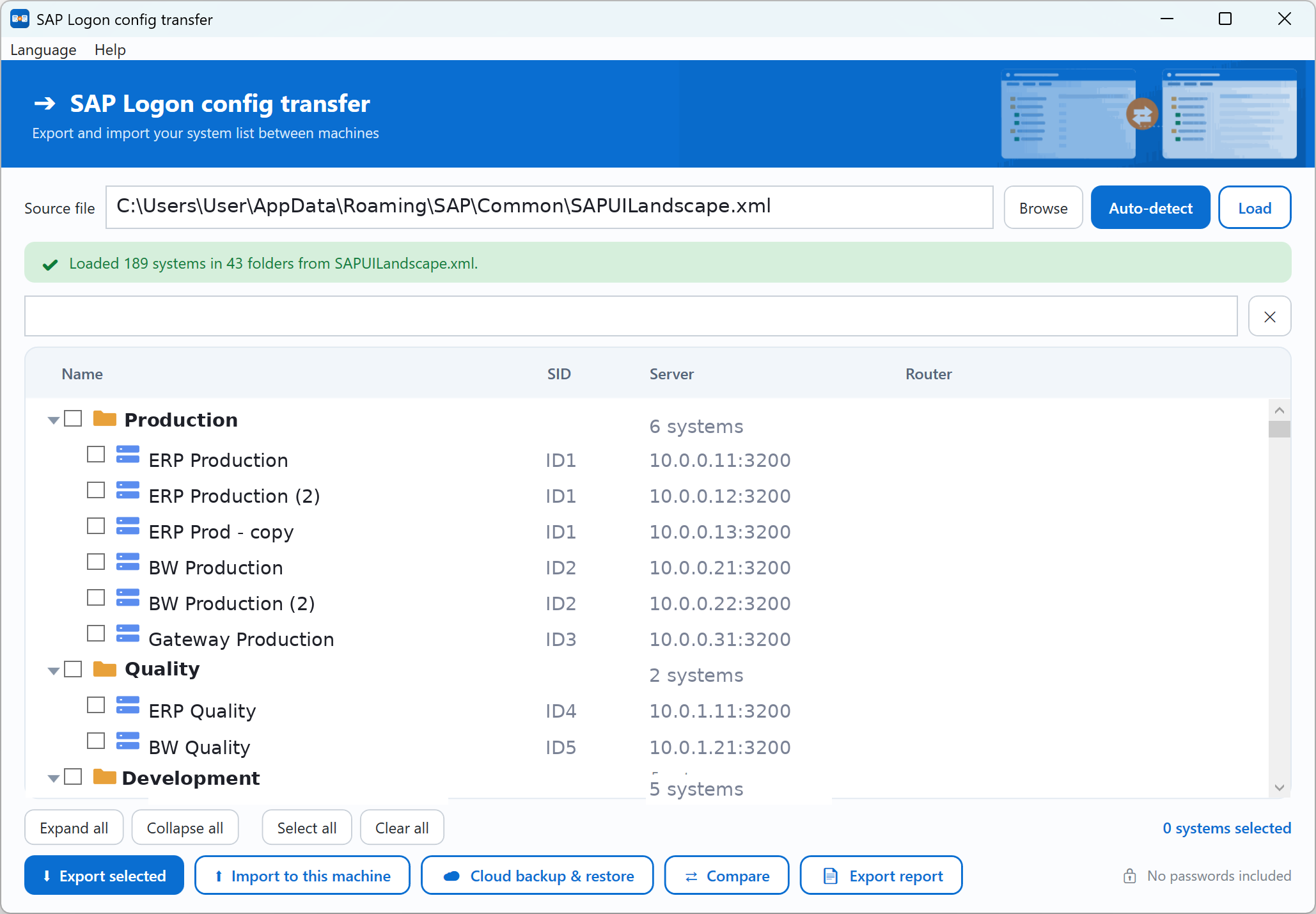The height and width of the screenshot is (914, 1316).
Task: Click the scrollbar down arrow
Action: coord(1280,788)
